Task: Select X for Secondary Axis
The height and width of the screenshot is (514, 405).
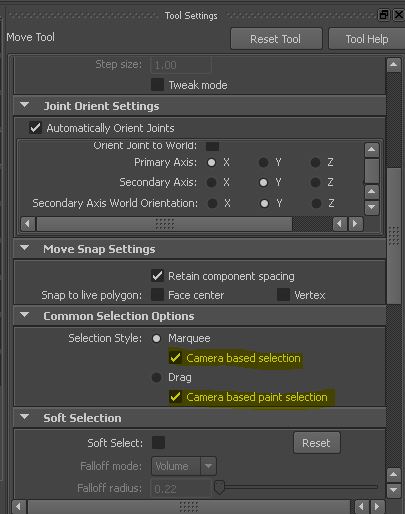Action: click(211, 182)
